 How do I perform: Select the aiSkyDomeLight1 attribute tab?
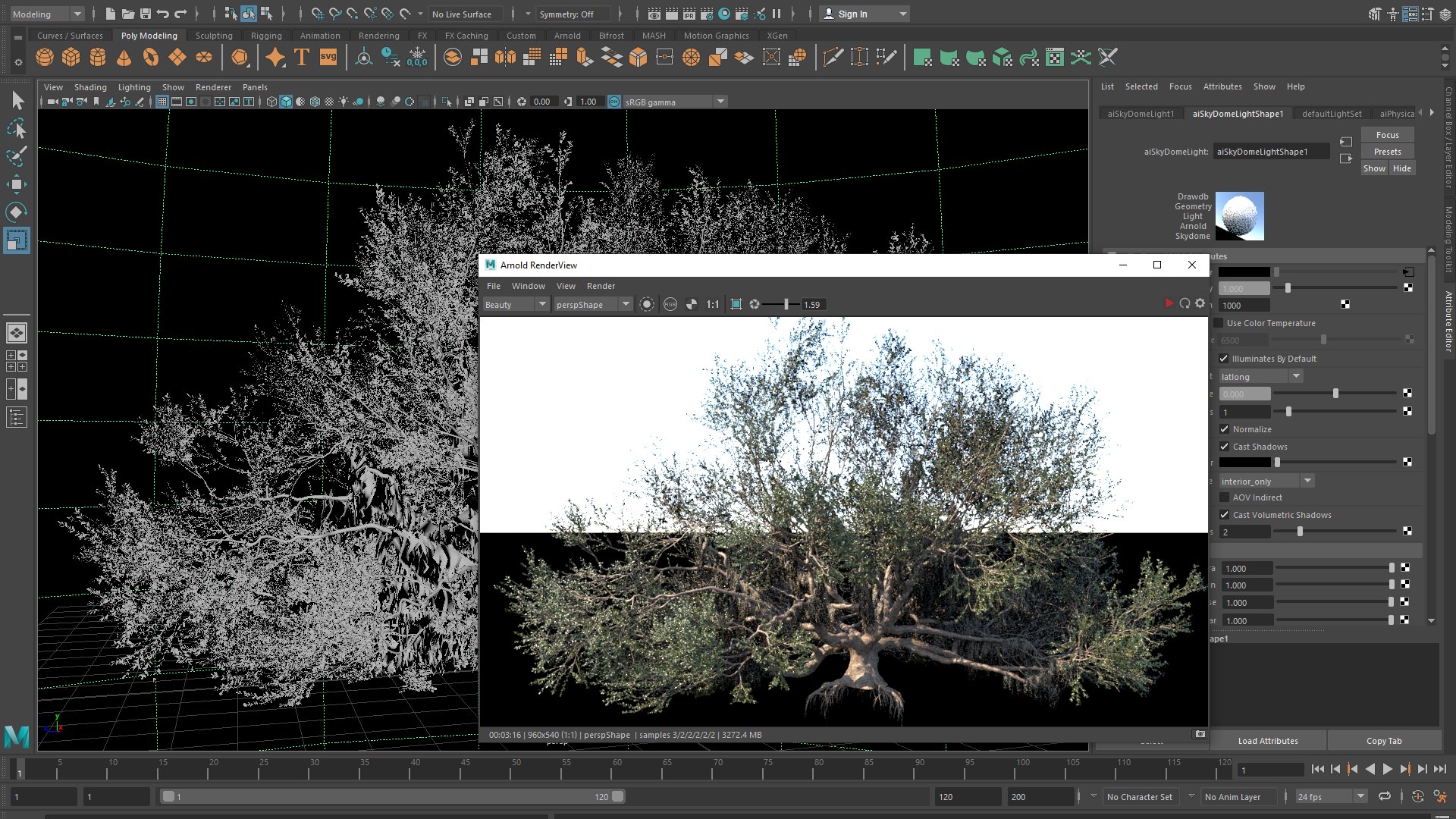point(1141,114)
